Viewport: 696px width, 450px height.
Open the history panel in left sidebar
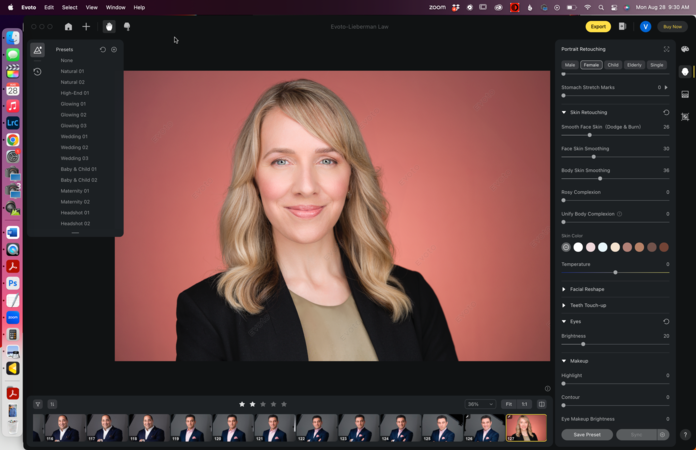37,72
